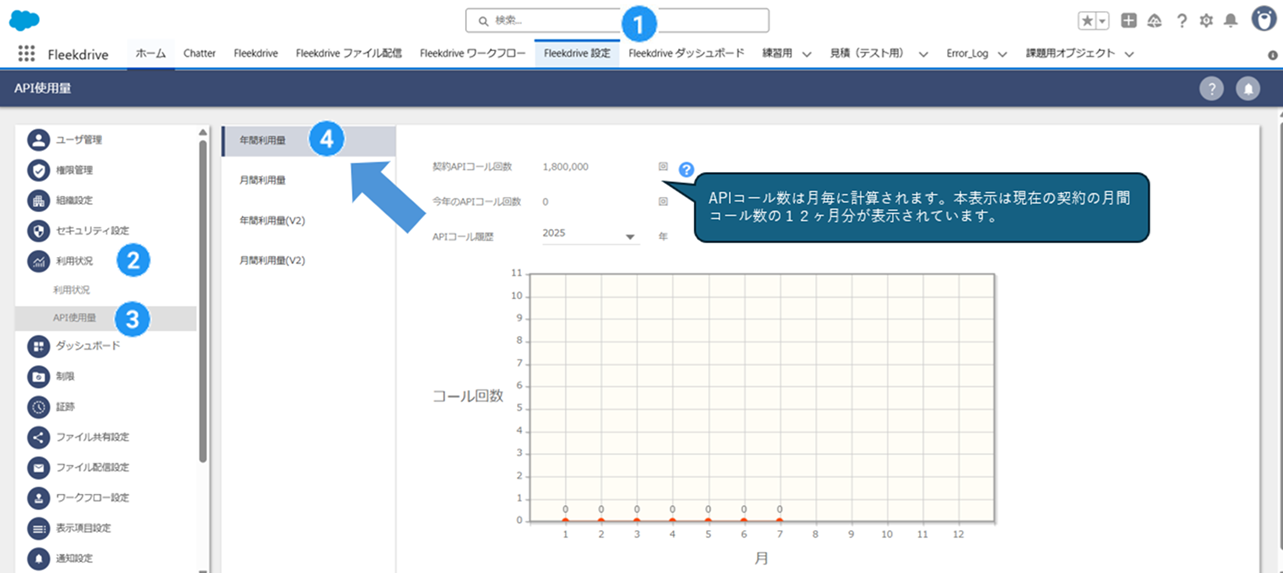Image resolution: width=1283 pixels, height=573 pixels.
Task: Click sidebar scrollbar up arrow
Action: coord(203,131)
